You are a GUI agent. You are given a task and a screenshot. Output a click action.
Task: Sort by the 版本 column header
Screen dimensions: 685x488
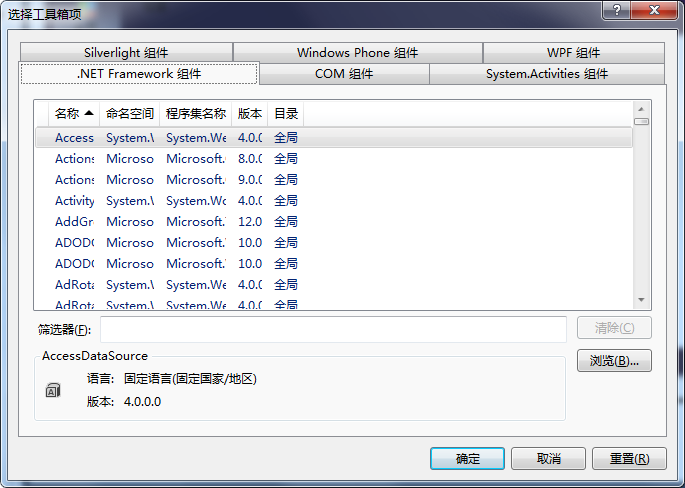tap(250, 114)
